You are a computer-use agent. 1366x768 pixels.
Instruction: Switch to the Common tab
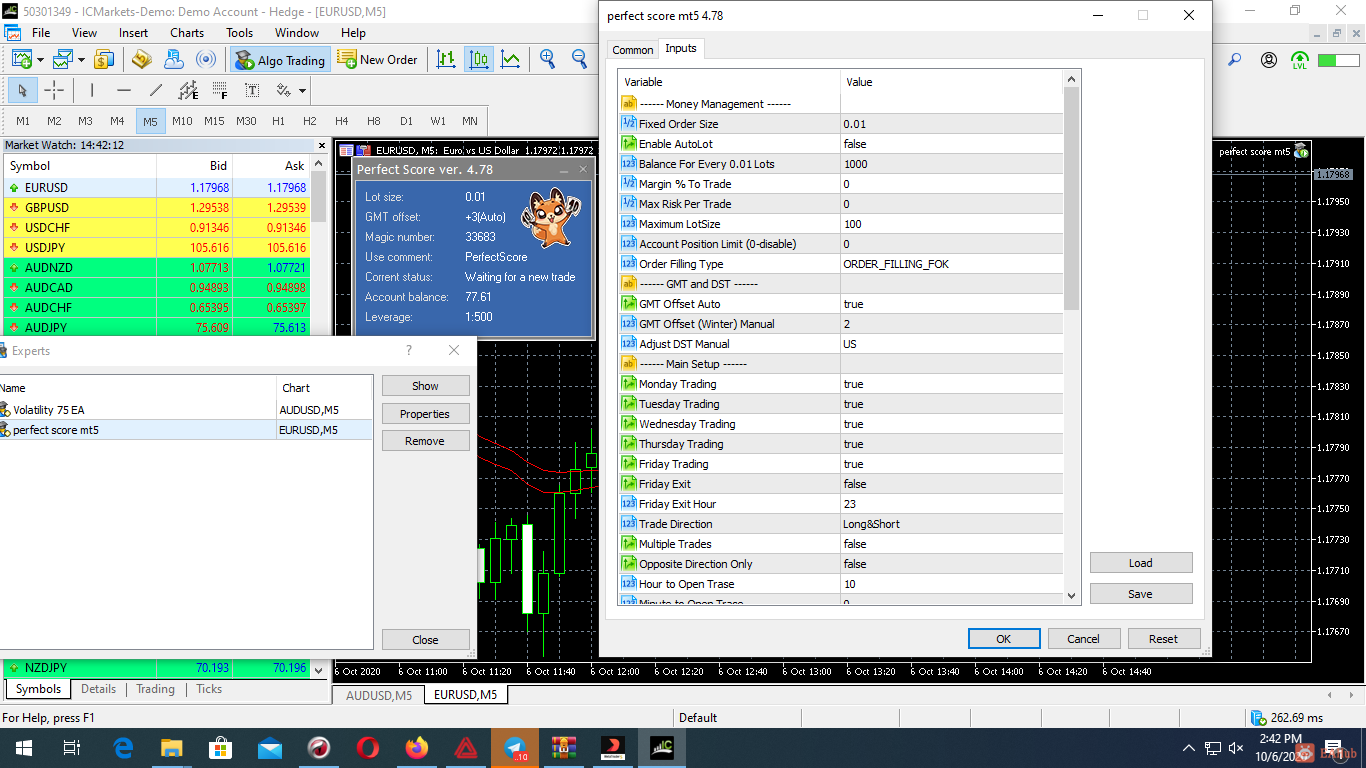[x=632, y=50]
